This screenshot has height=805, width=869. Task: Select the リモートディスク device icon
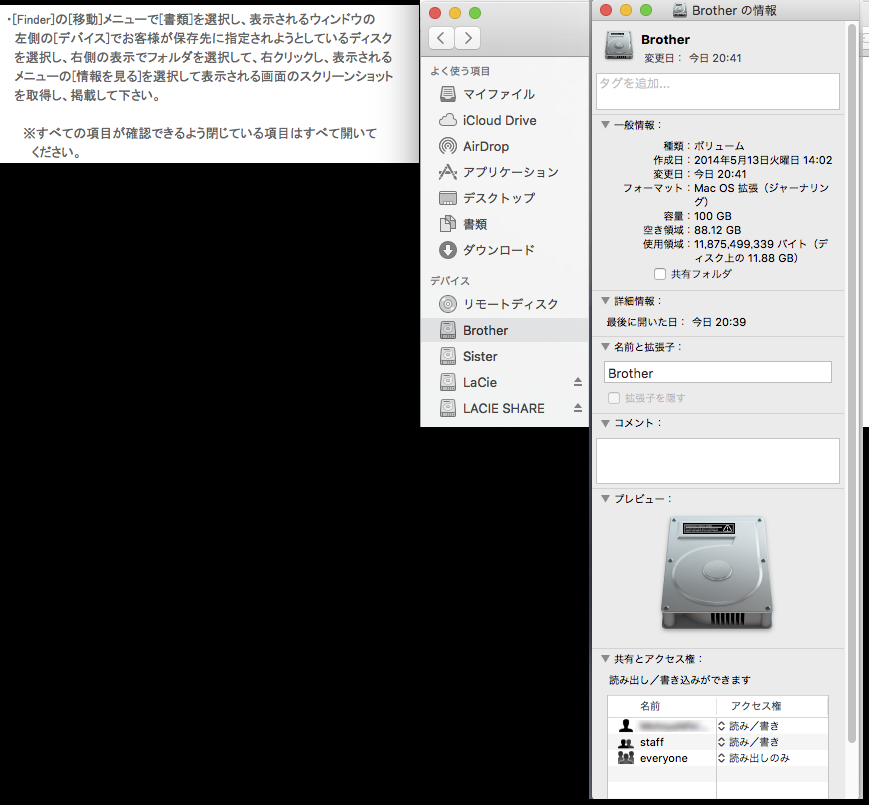click(447, 304)
